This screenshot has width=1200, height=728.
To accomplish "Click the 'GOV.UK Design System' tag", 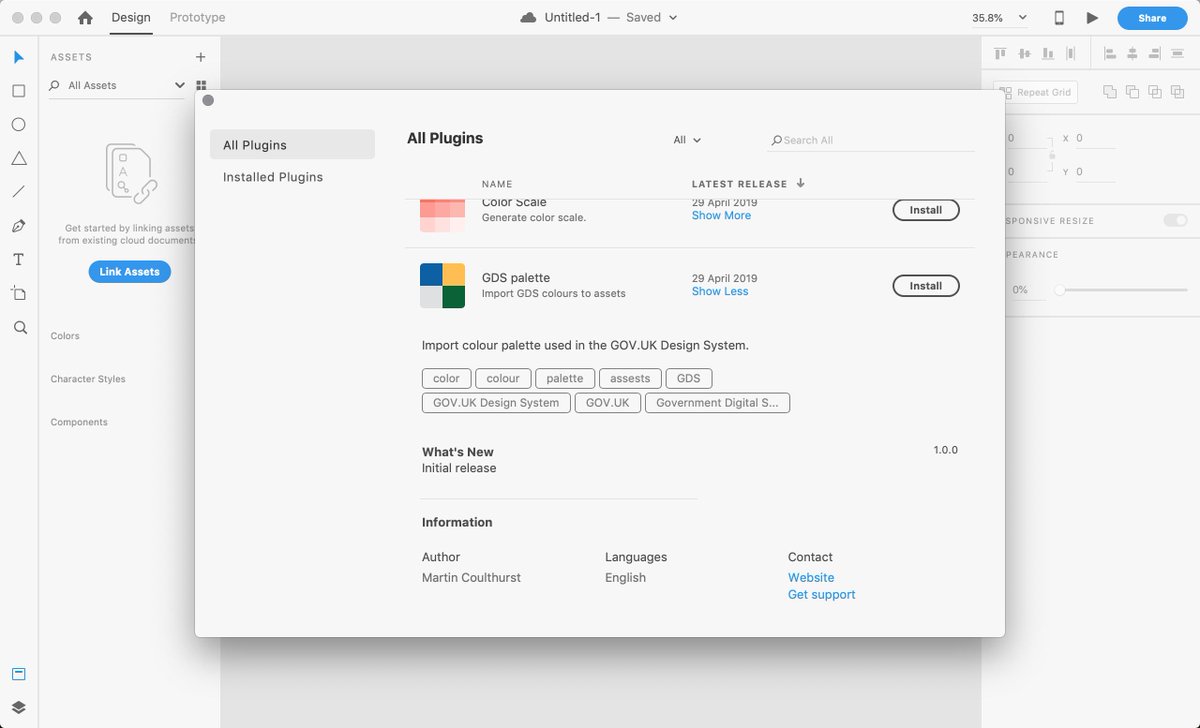I will 496,403.
